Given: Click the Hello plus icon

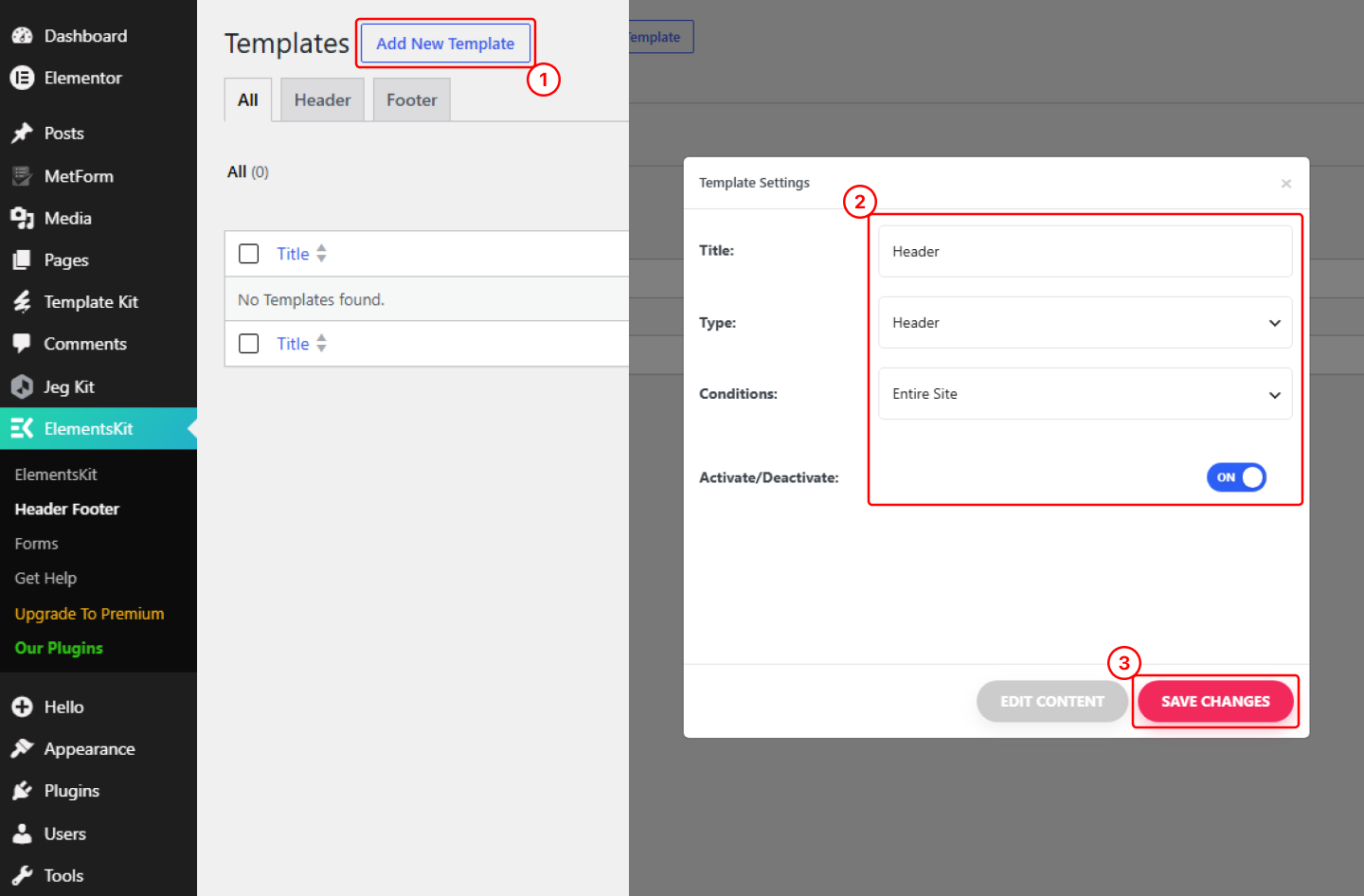Looking at the screenshot, I should tap(23, 707).
